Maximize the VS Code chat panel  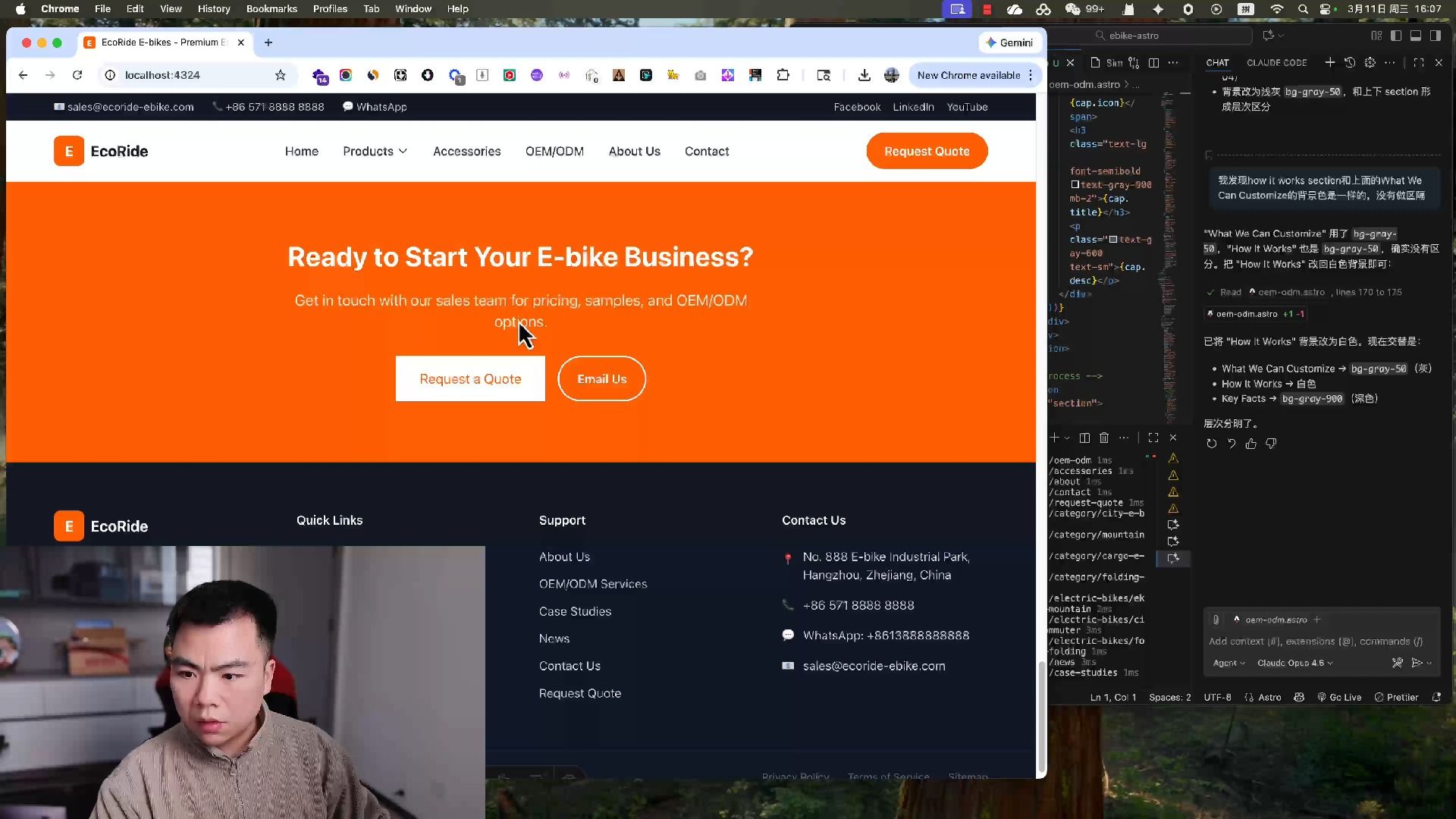pyautogui.click(x=1419, y=62)
